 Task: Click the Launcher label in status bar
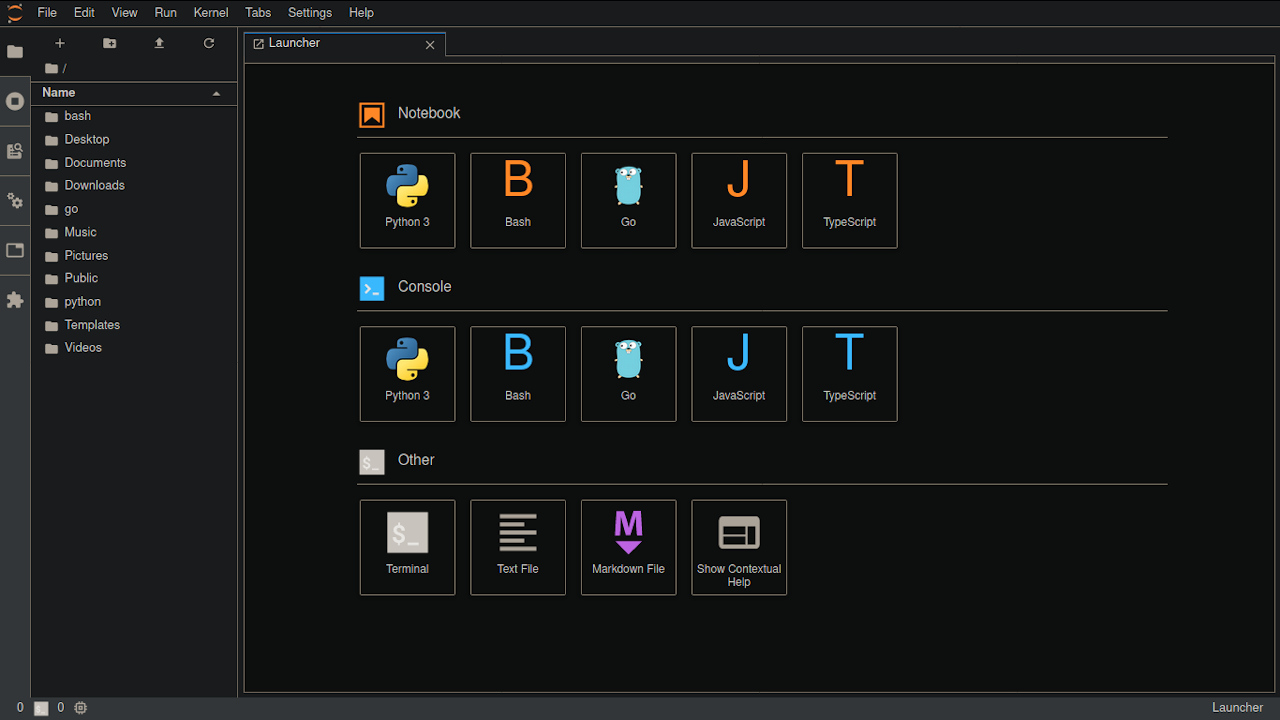1237,708
